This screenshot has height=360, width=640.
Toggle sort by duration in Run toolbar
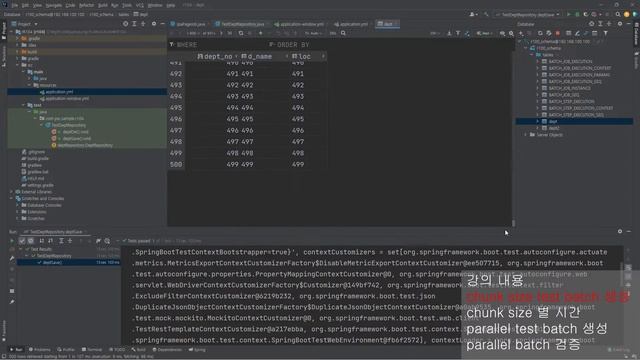(51, 241)
